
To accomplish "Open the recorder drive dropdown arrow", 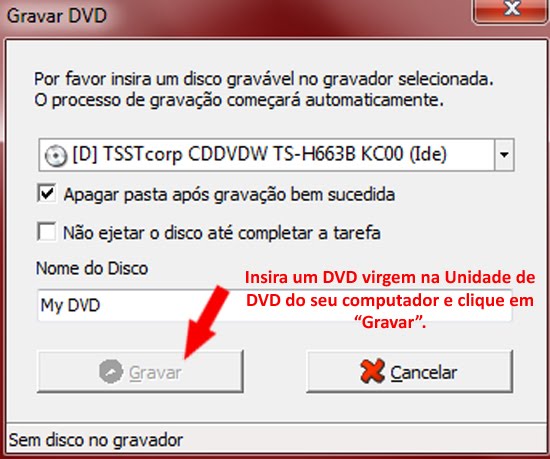I will (x=504, y=155).
